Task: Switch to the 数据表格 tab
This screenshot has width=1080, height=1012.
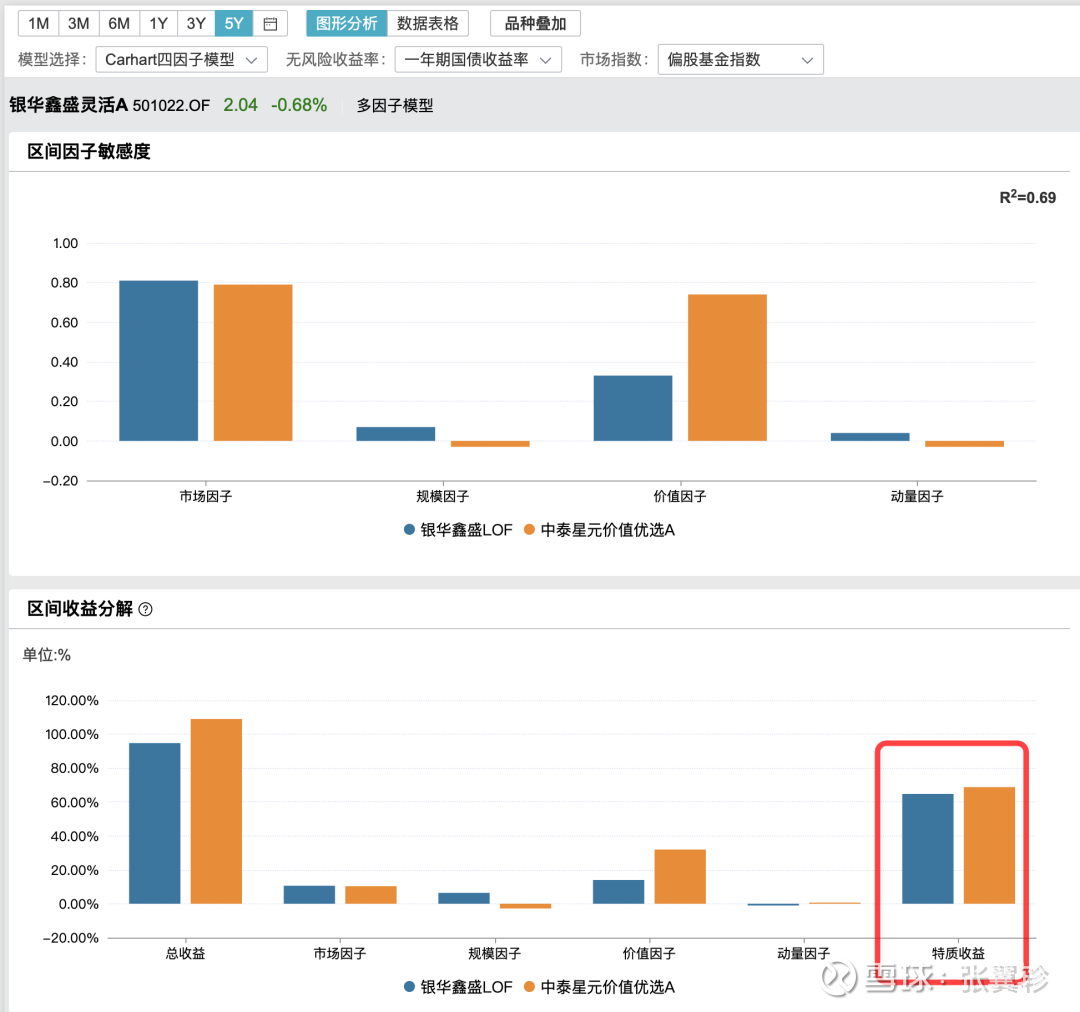Action: pos(428,24)
